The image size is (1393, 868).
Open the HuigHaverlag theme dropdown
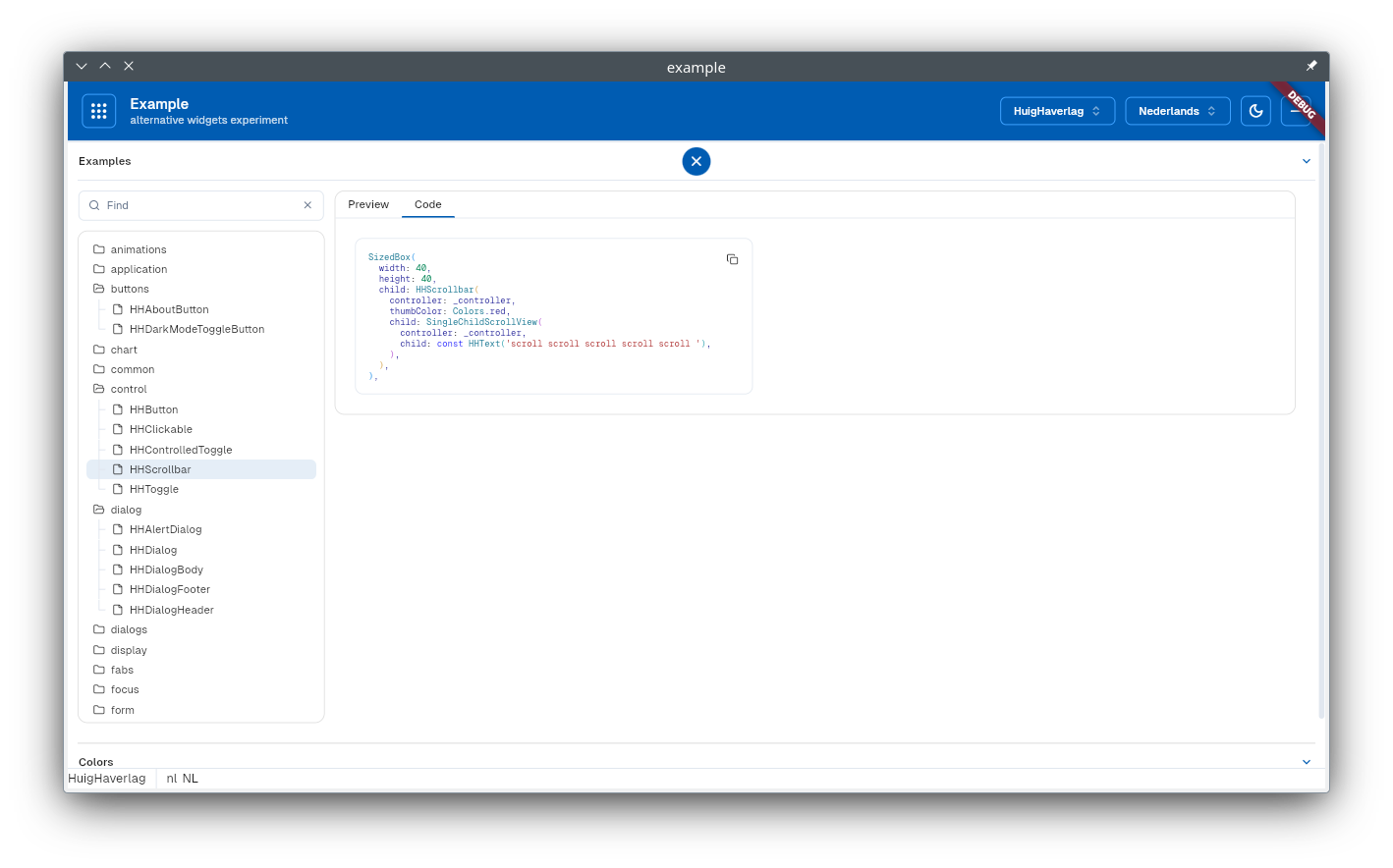click(x=1056, y=111)
